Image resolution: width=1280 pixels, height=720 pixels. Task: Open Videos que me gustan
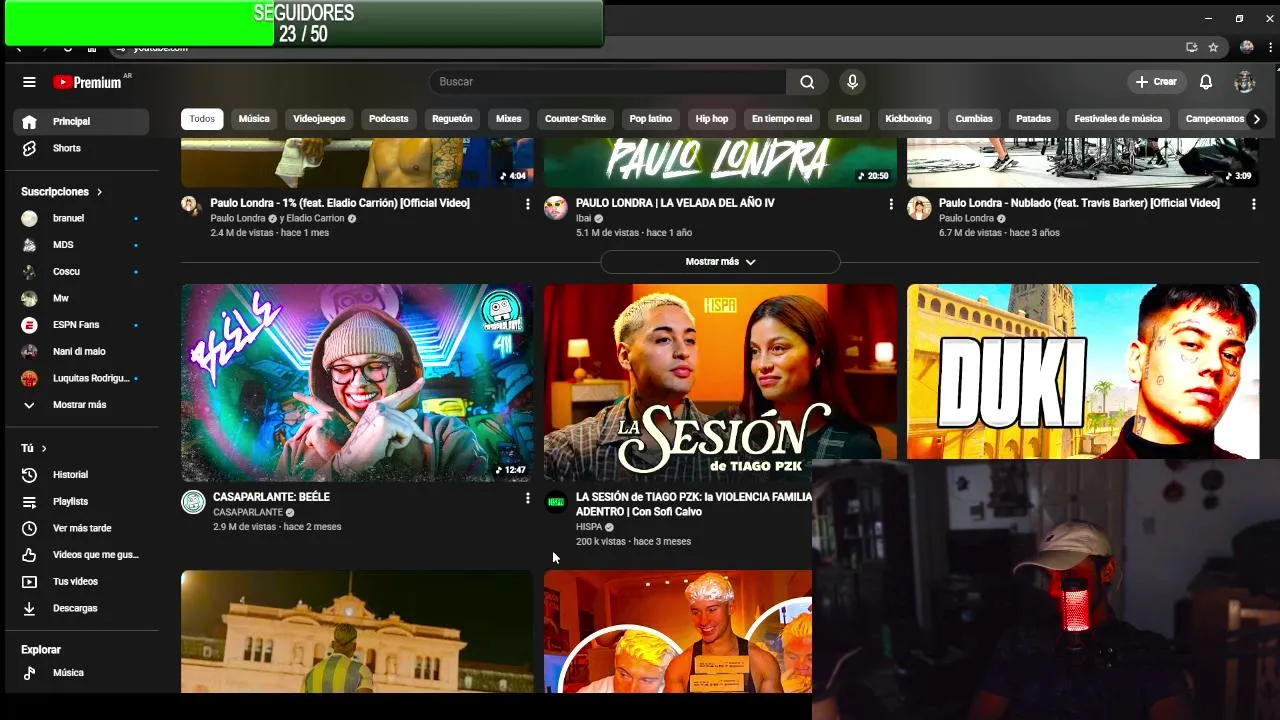coord(81,555)
